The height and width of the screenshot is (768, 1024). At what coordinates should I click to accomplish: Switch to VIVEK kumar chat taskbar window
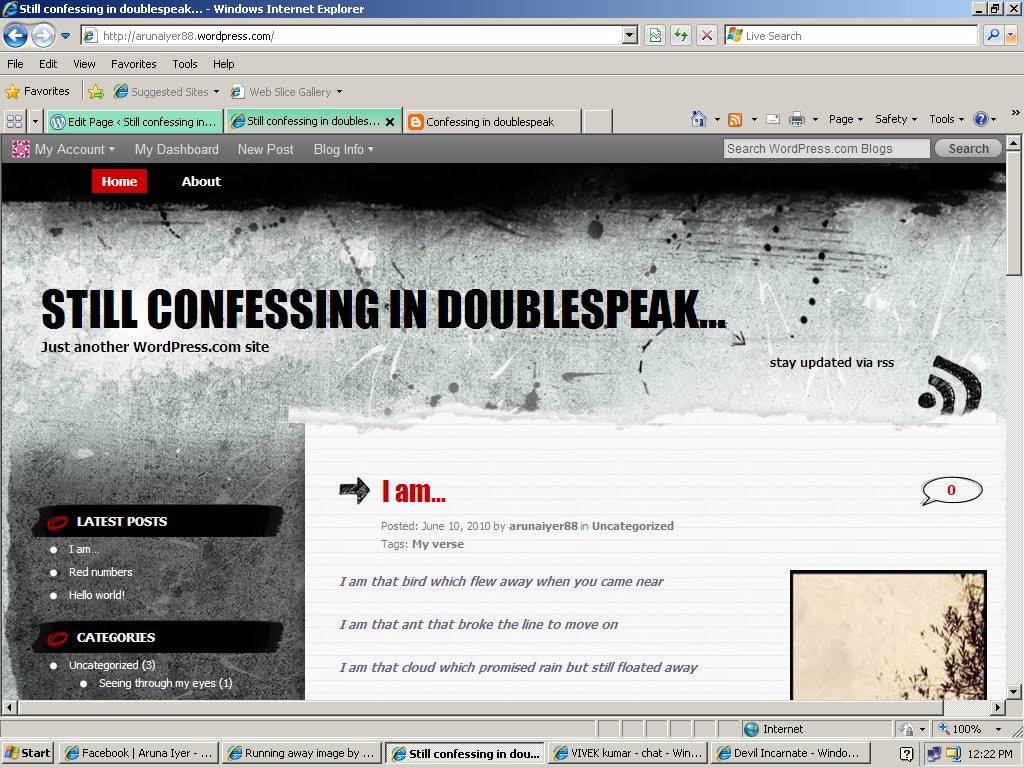coord(628,753)
